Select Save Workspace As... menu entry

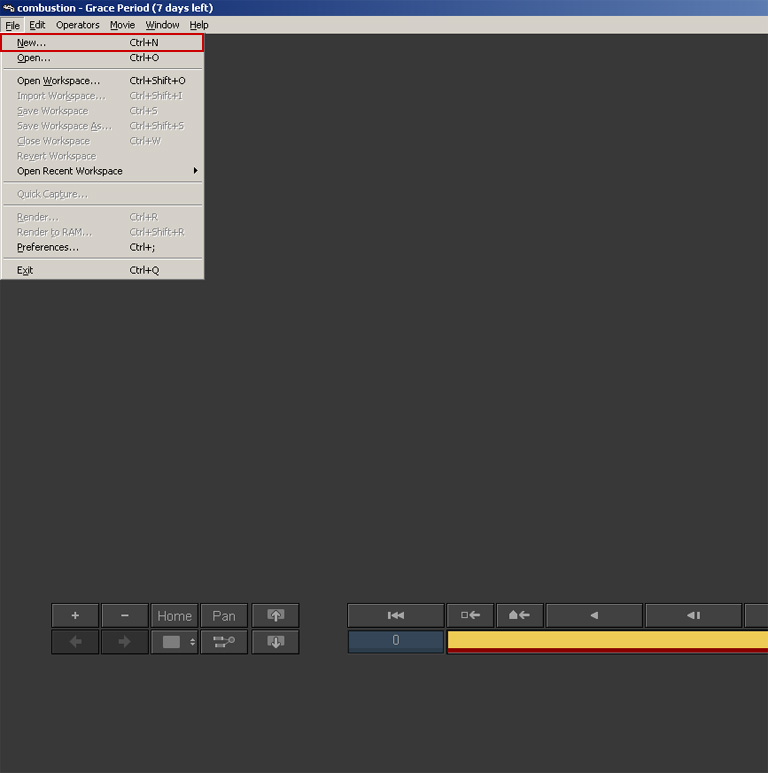(x=103, y=126)
